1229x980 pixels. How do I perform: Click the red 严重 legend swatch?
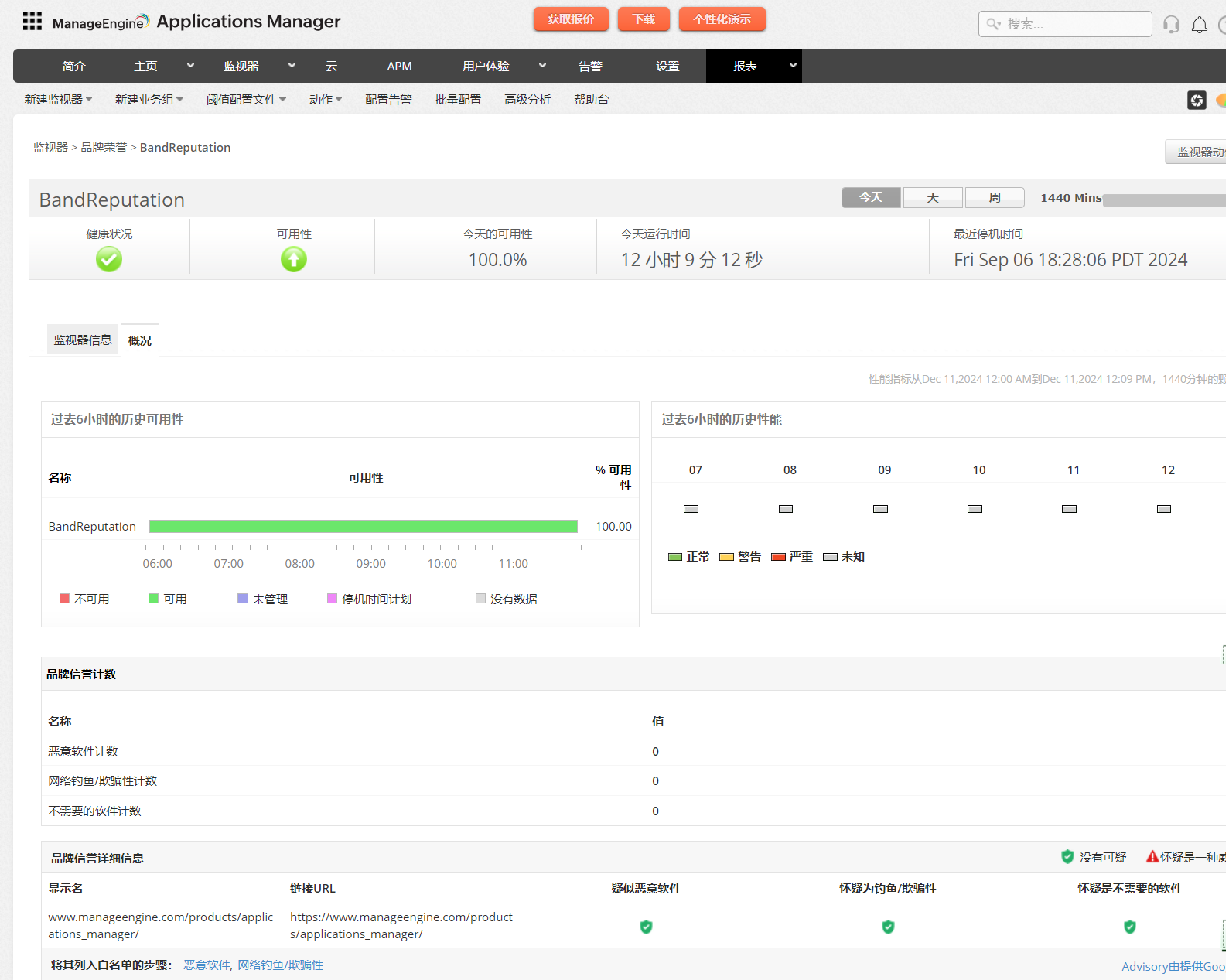coord(778,557)
